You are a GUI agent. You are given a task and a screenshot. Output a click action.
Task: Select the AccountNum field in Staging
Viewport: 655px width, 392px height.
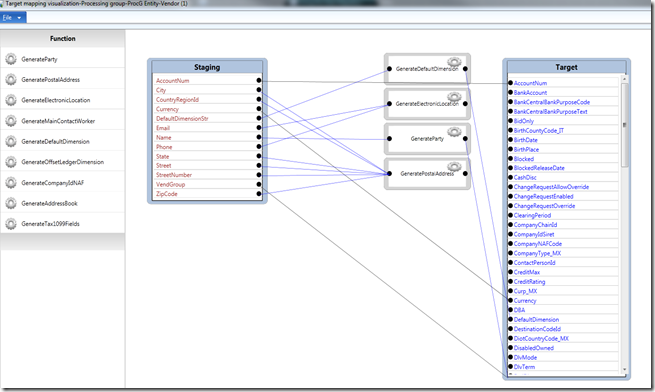[173, 81]
